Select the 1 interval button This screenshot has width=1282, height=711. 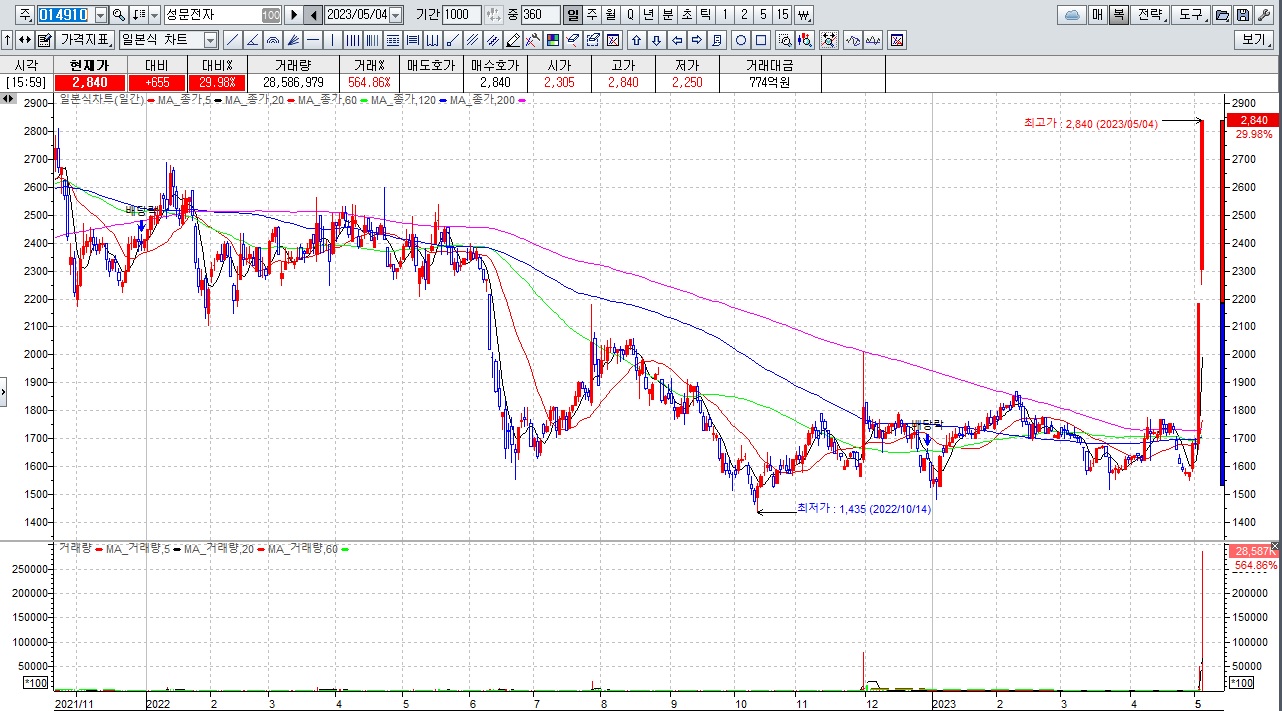[724, 15]
